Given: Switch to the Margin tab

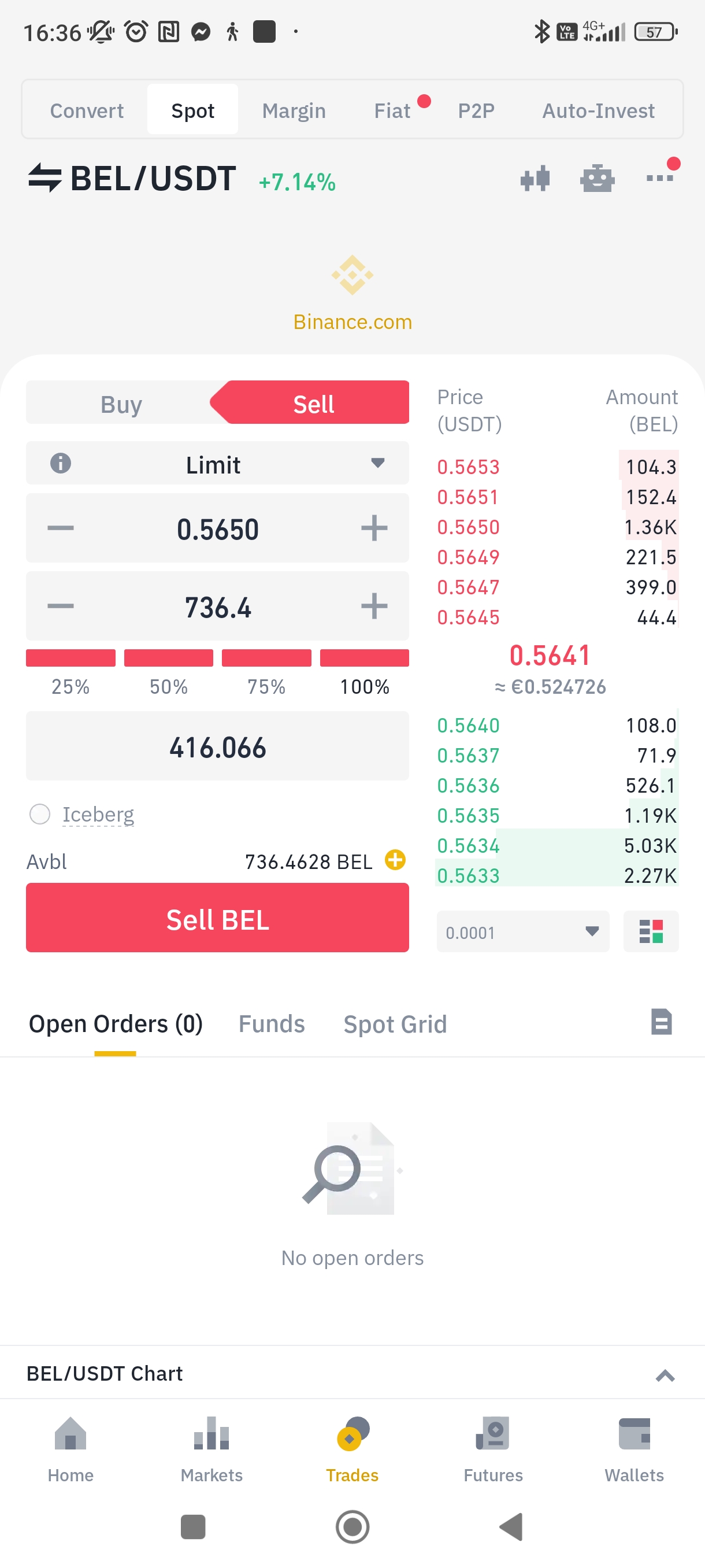Looking at the screenshot, I should coord(294,111).
